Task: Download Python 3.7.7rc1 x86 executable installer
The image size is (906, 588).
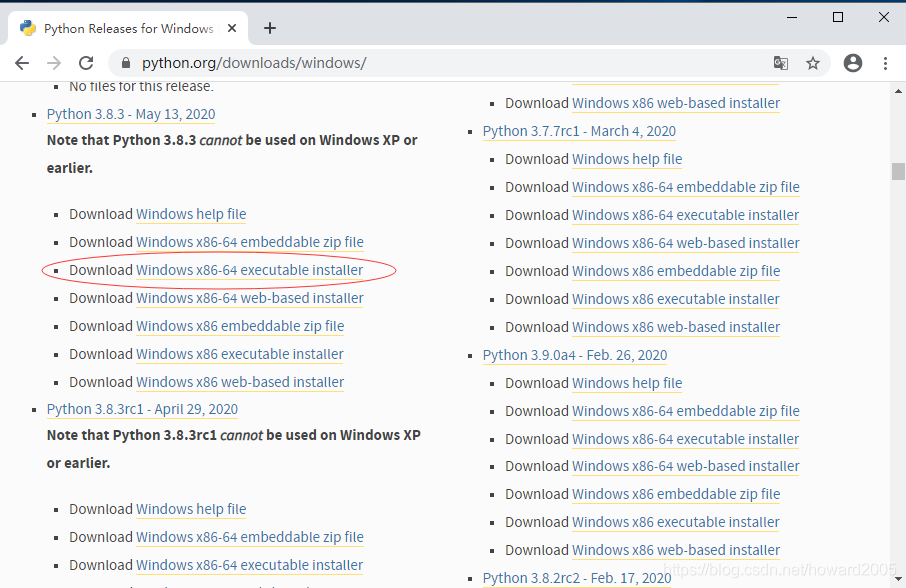Action: coord(675,300)
